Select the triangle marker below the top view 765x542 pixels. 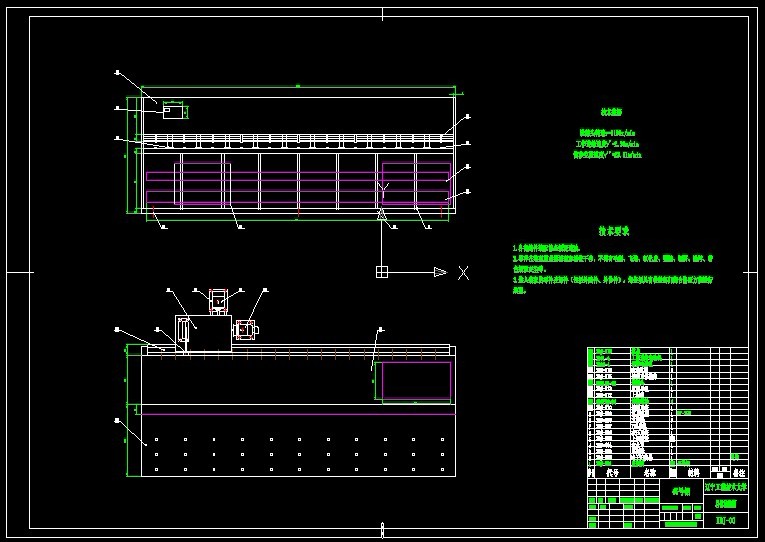point(382,215)
